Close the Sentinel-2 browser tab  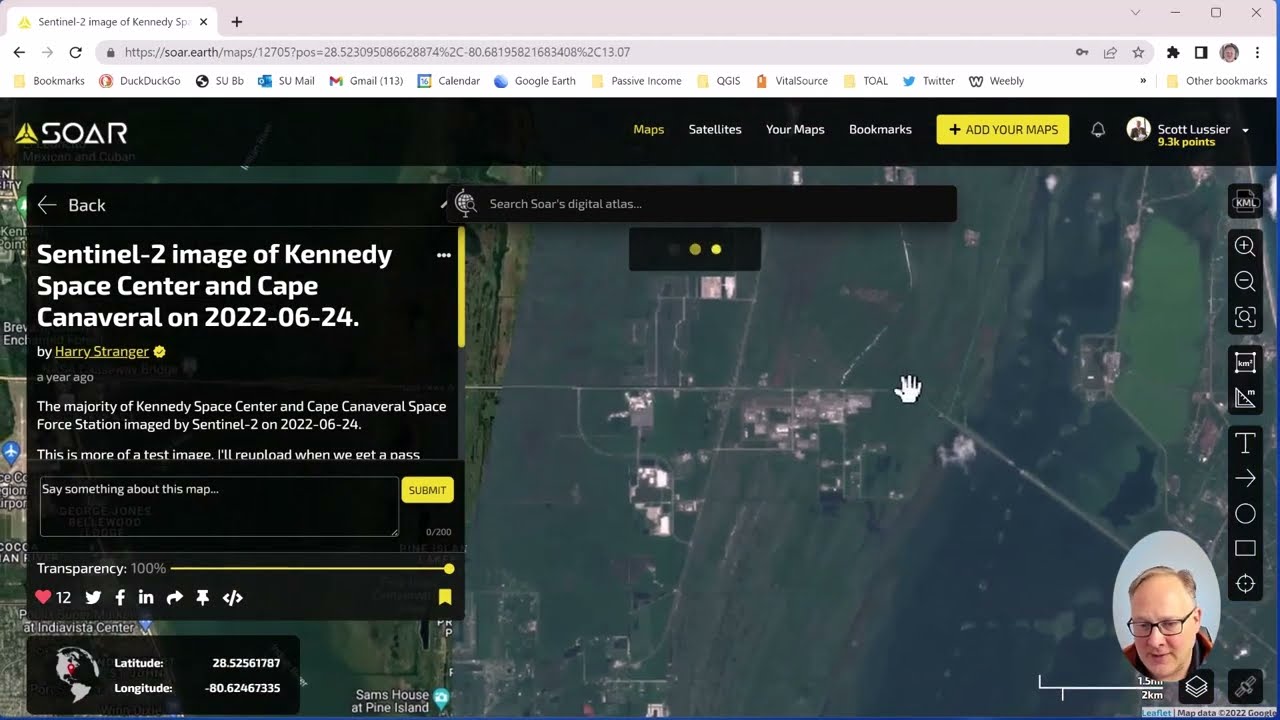(204, 22)
